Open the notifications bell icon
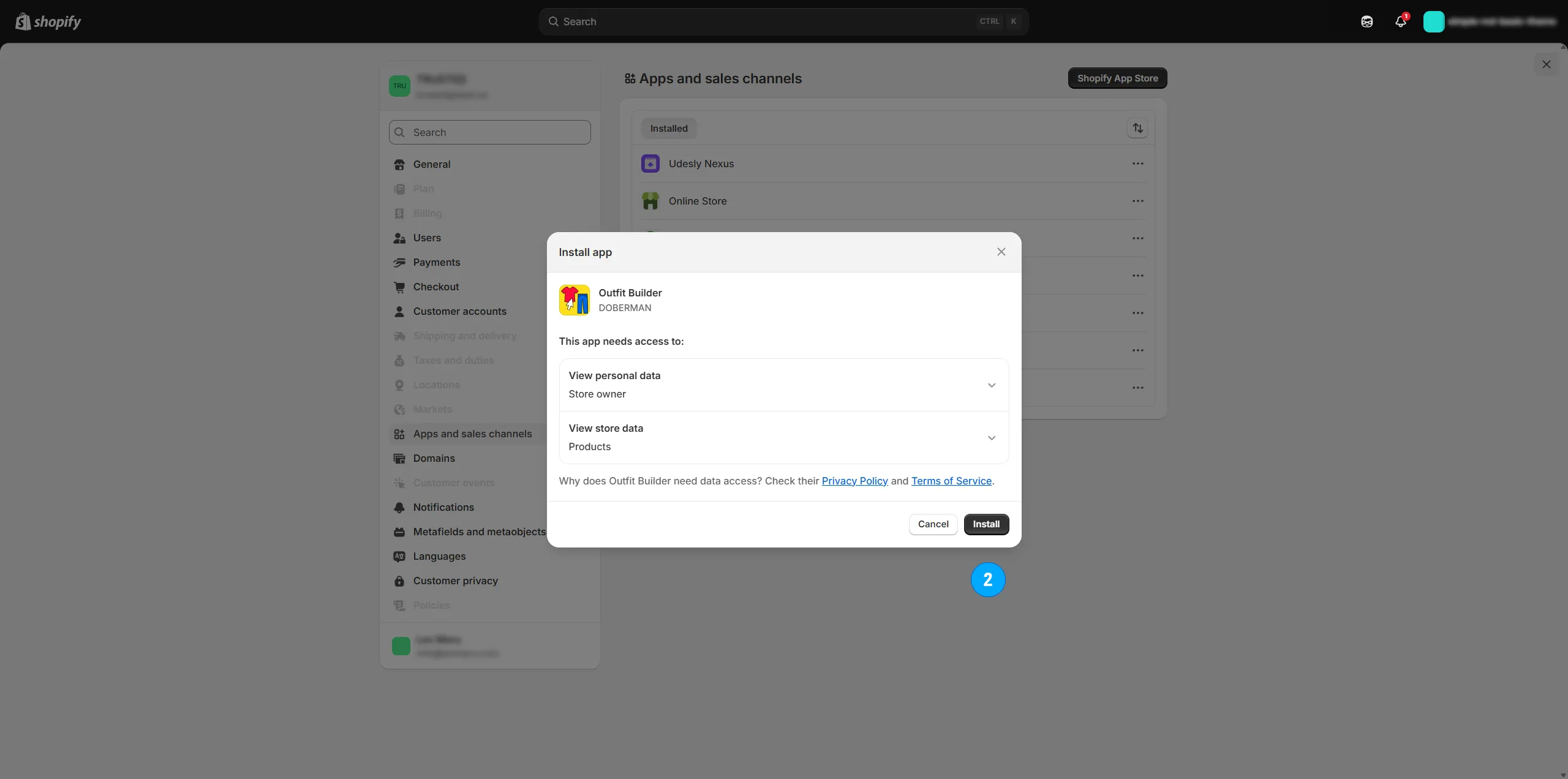 click(1400, 21)
